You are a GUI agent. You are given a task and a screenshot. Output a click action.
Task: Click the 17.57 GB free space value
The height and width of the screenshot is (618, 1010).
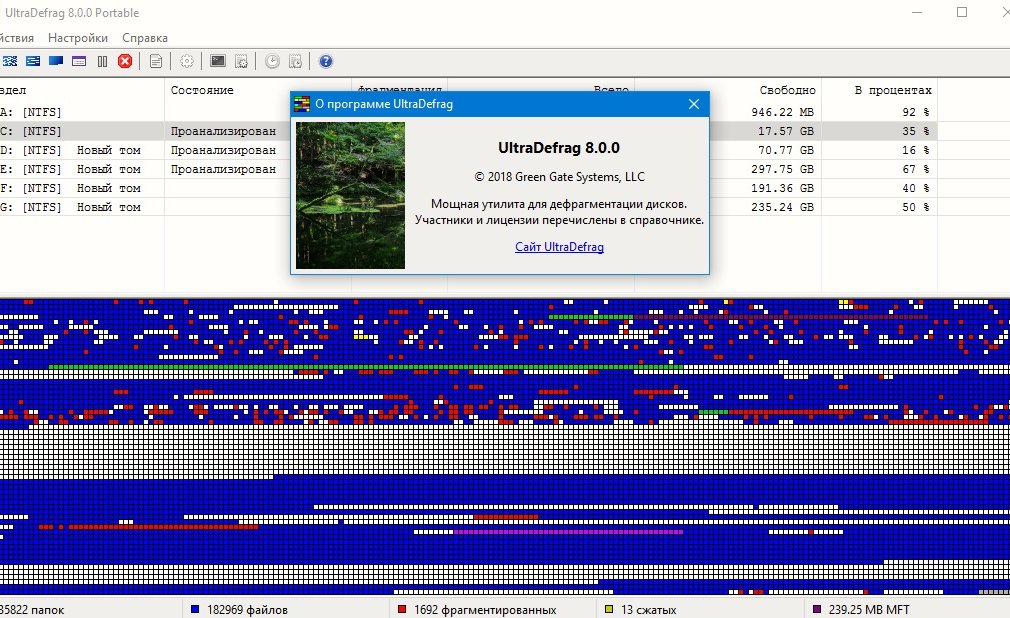coord(786,131)
